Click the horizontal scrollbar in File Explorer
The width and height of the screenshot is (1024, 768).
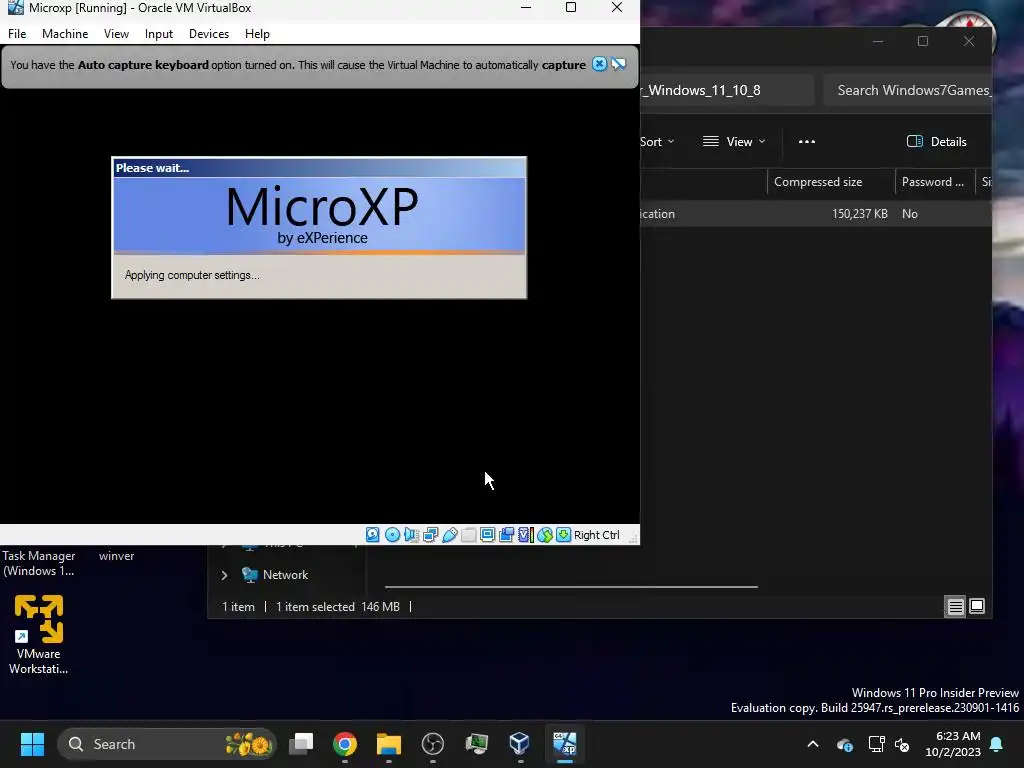pos(571,586)
